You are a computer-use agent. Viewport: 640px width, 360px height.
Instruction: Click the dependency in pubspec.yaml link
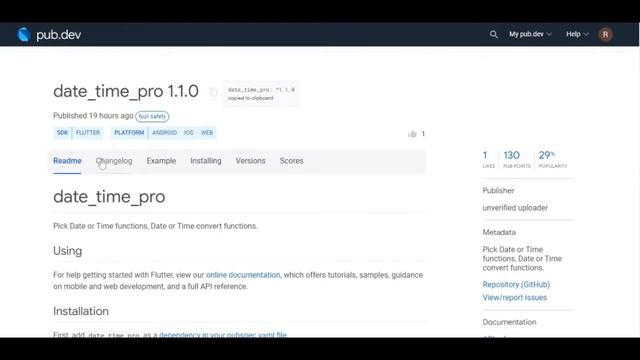point(223,335)
